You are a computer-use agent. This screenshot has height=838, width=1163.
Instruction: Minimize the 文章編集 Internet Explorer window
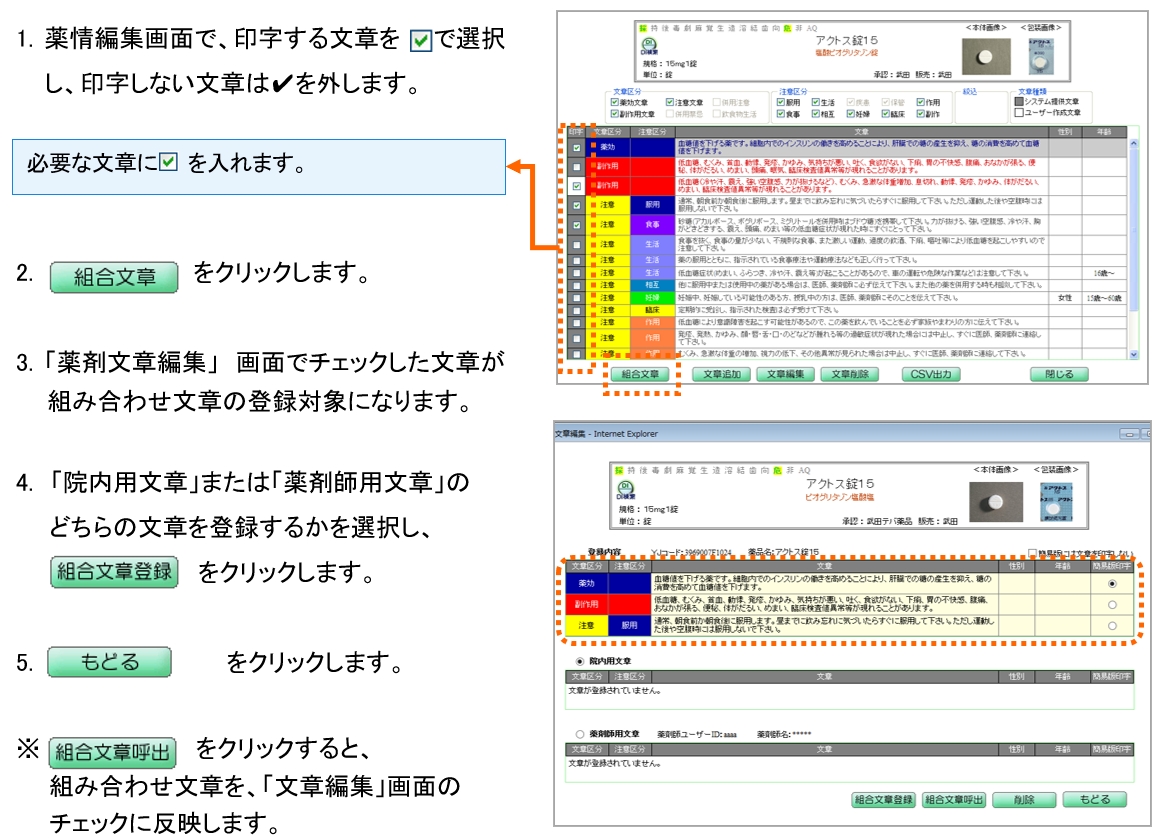point(1128,433)
